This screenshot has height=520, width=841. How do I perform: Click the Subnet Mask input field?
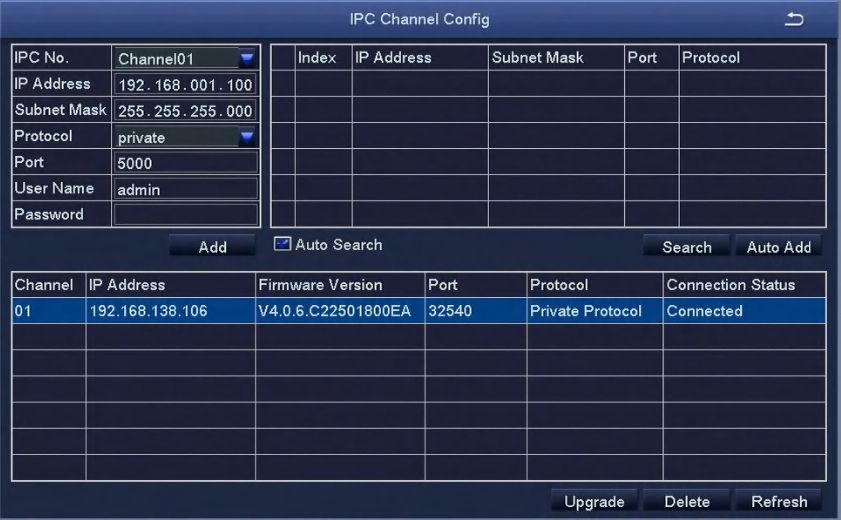pyautogui.click(x=186, y=111)
